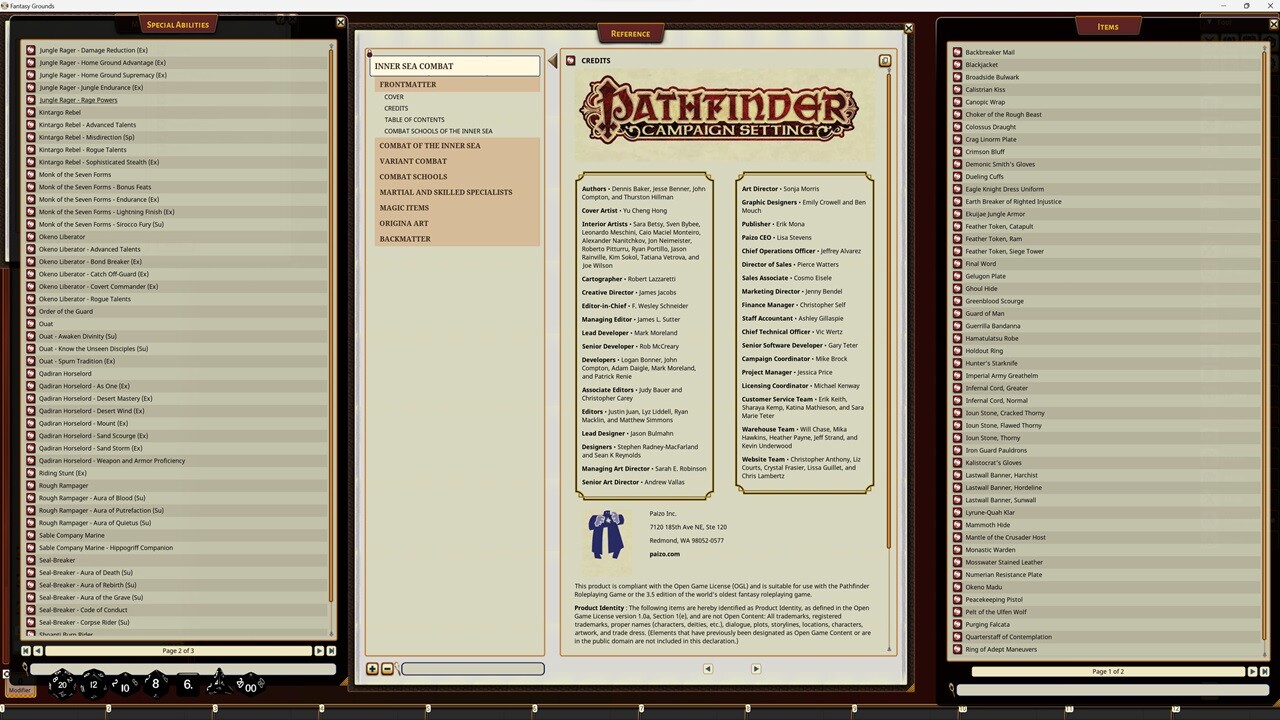
Task: Open Jungle Rager - Rage Powers ability
Action: (x=78, y=100)
